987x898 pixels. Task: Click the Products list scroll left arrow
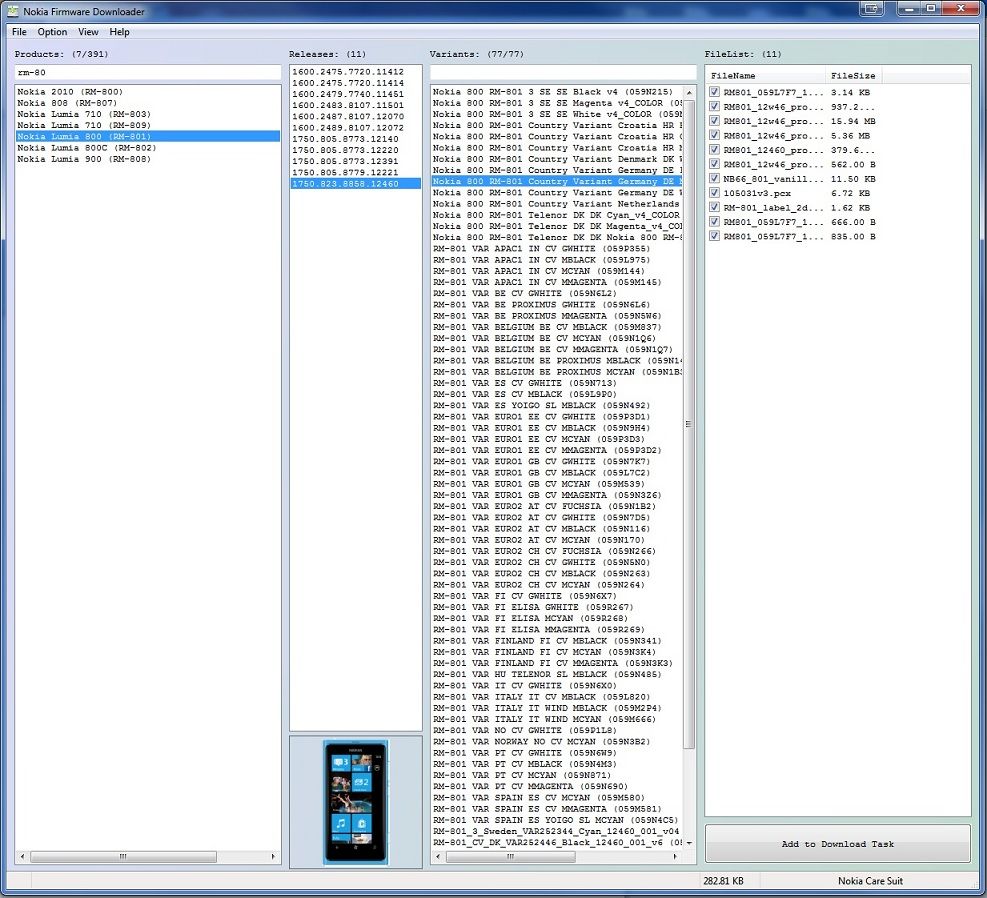tap(23, 856)
